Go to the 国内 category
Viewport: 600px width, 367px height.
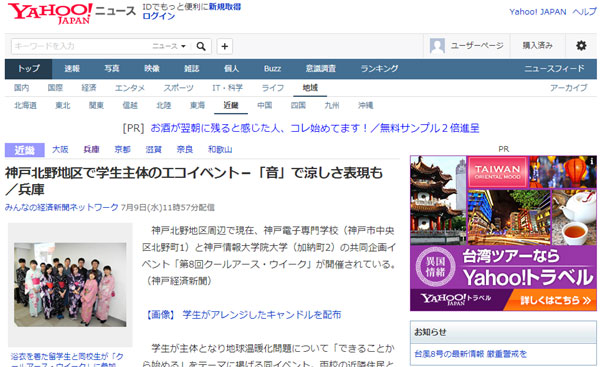[x=21, y=88]
